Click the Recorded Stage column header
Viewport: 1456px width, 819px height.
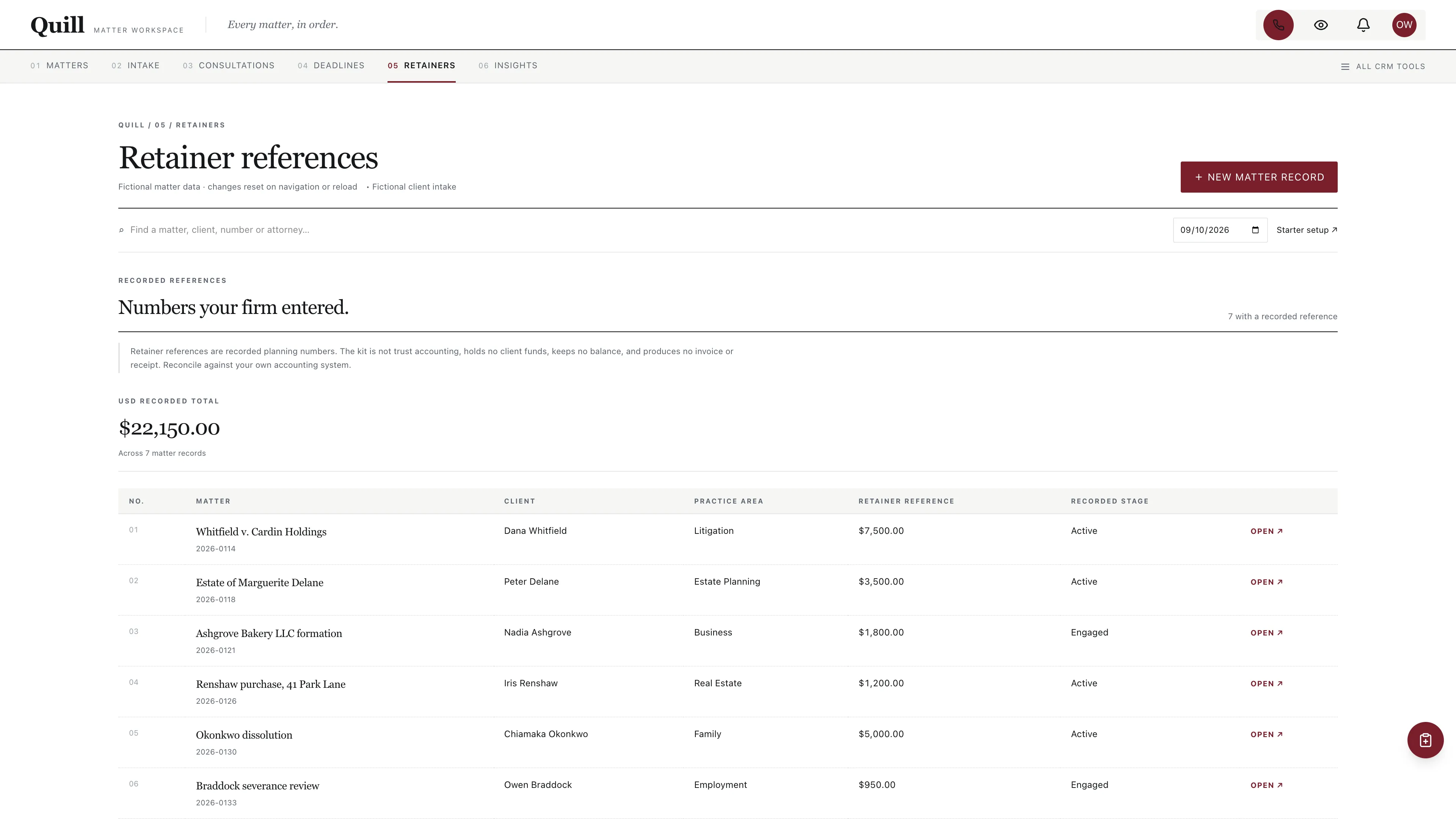click(x=1109, y=501)
